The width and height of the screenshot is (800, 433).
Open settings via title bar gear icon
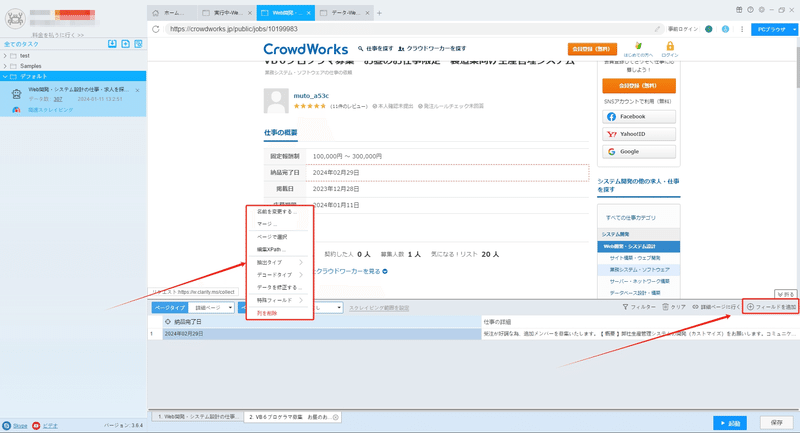coord(761,10)
